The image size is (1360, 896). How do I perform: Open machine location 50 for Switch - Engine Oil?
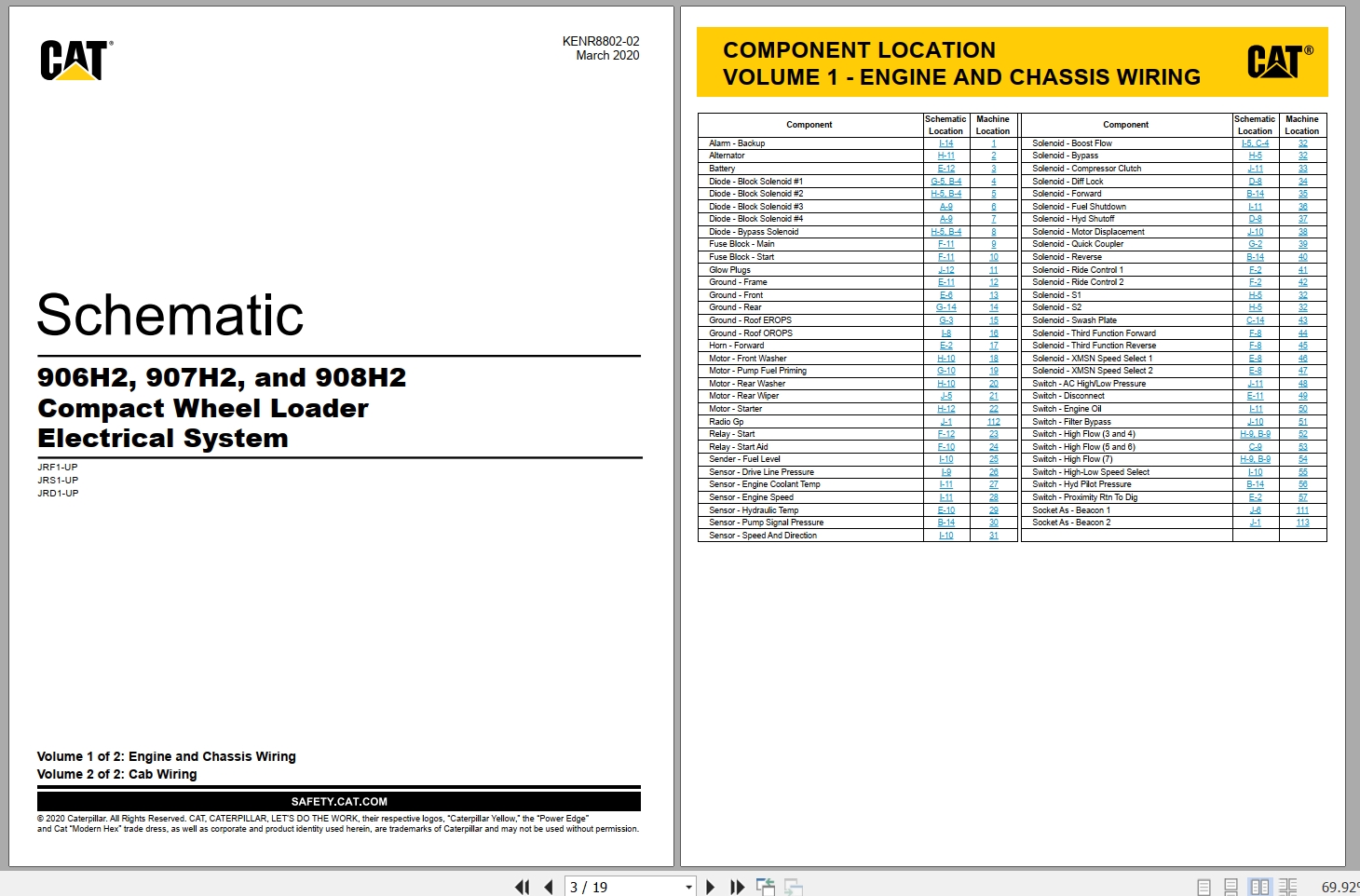pyautogui.click(x=1302, y=409)
